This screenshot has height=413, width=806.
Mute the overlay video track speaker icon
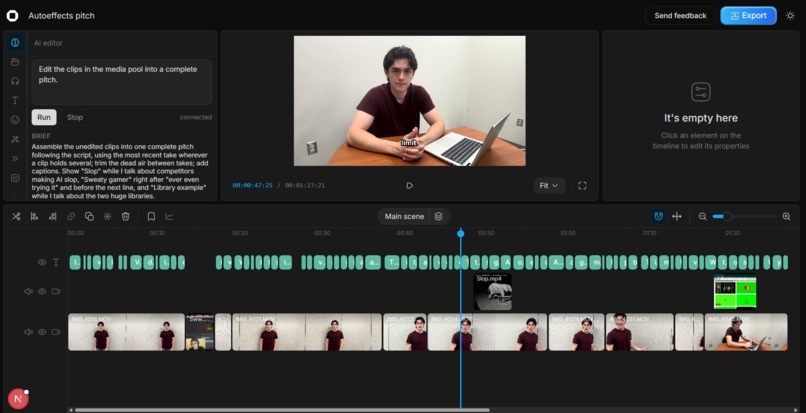(x=28, y=291)
